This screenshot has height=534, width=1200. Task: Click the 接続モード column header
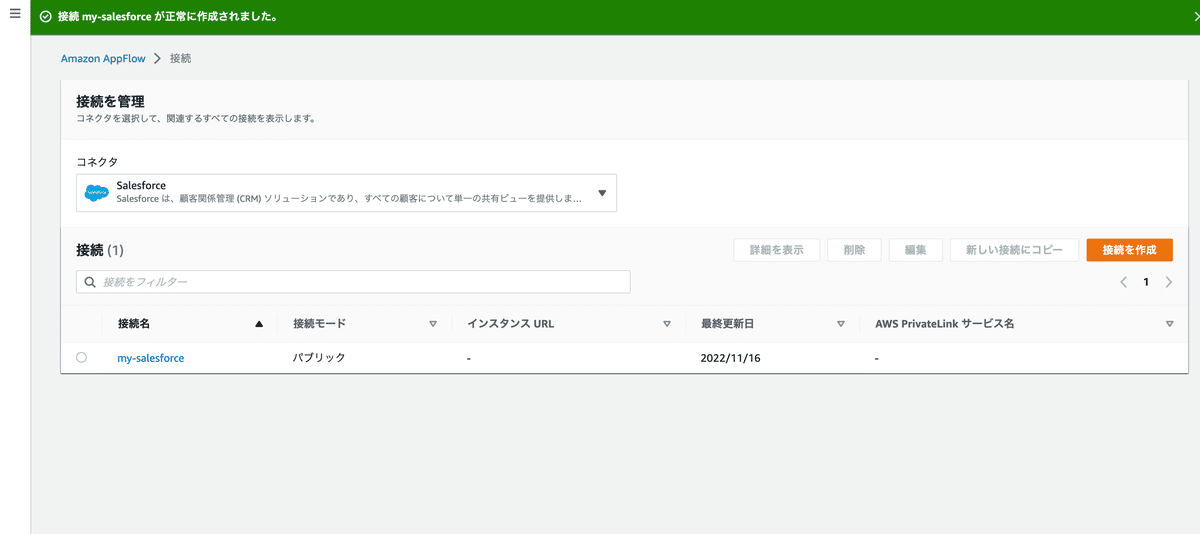[x=319, y=324]
